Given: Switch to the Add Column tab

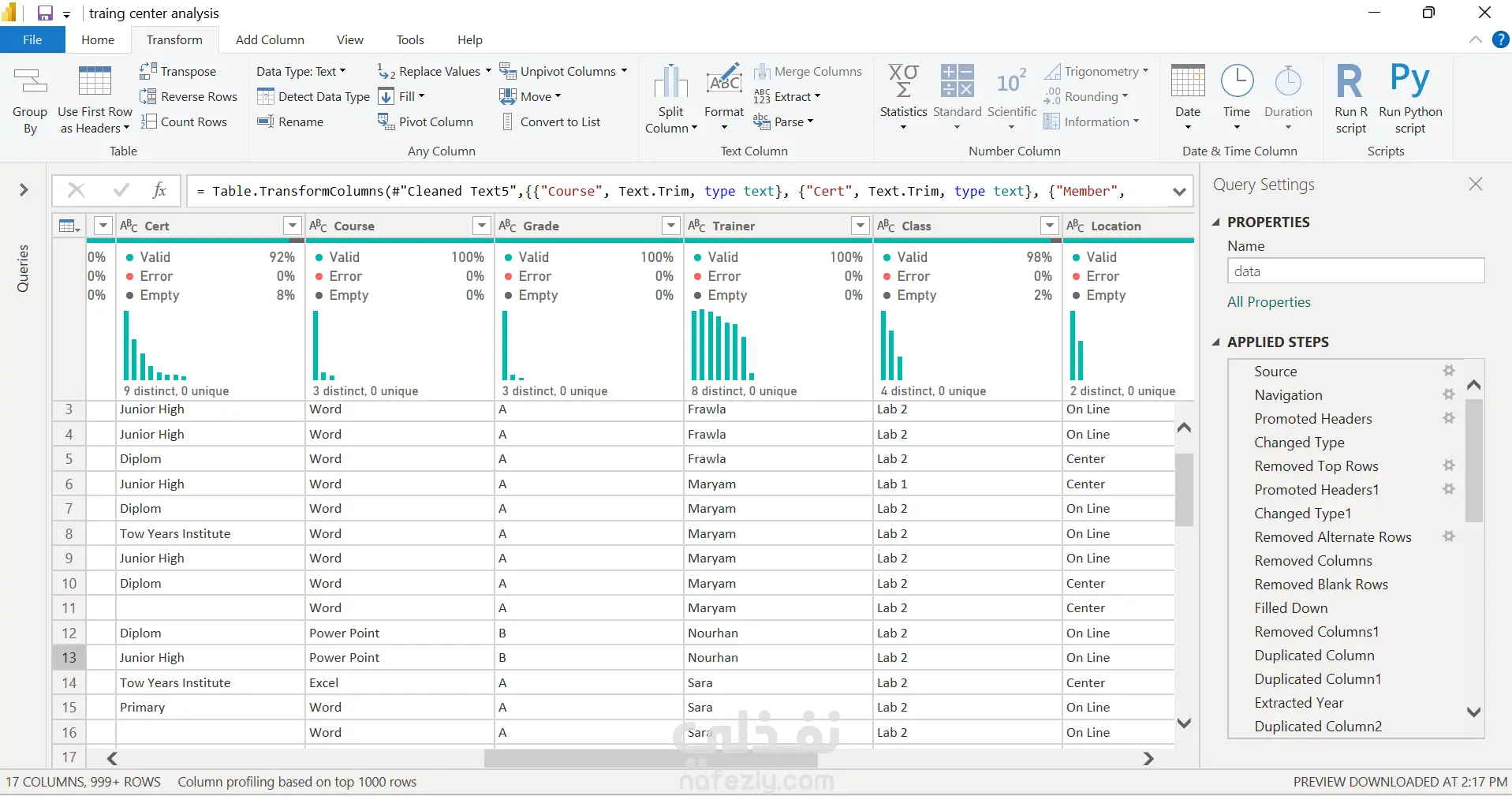Looking at the screenshot, I should pos(270,39).
